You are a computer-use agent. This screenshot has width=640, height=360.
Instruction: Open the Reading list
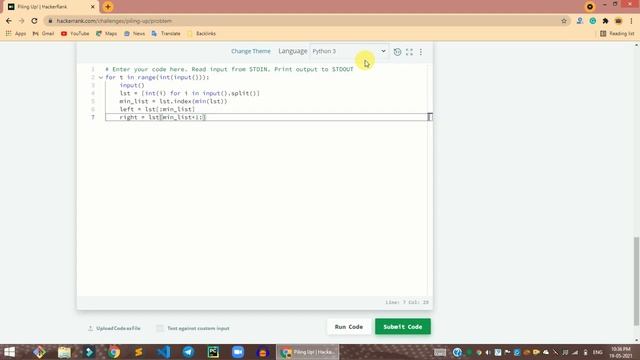(x=617, y=33)
